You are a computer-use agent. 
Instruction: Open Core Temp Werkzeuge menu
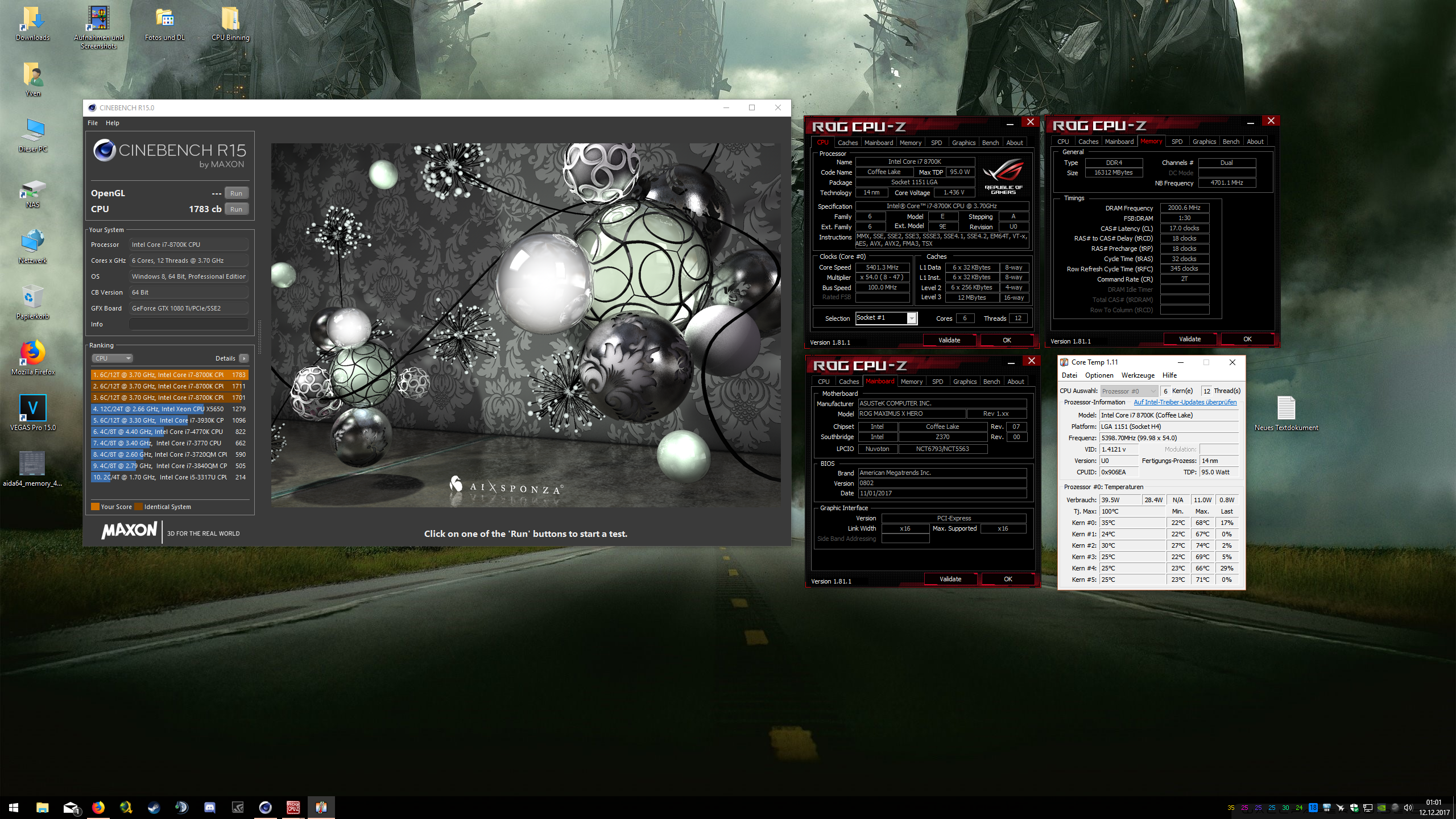(1137, 375)
